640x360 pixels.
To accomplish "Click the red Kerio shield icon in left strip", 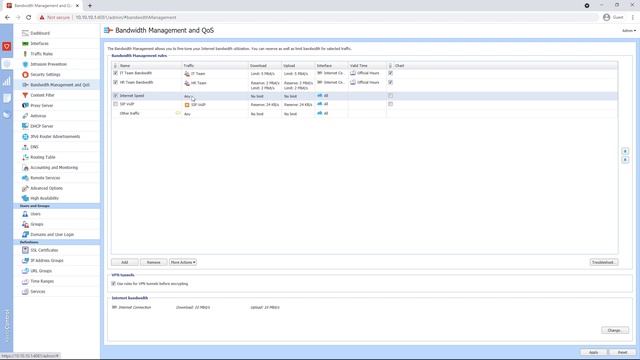I will [7, 47].
